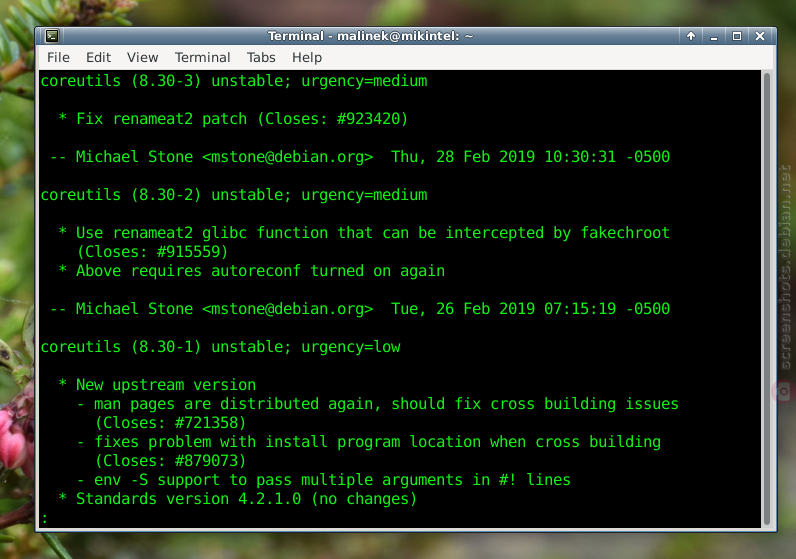Open the Terminal menu
Image resolution: width=796 pixels, height=559 pixels.
coord(202,57)
